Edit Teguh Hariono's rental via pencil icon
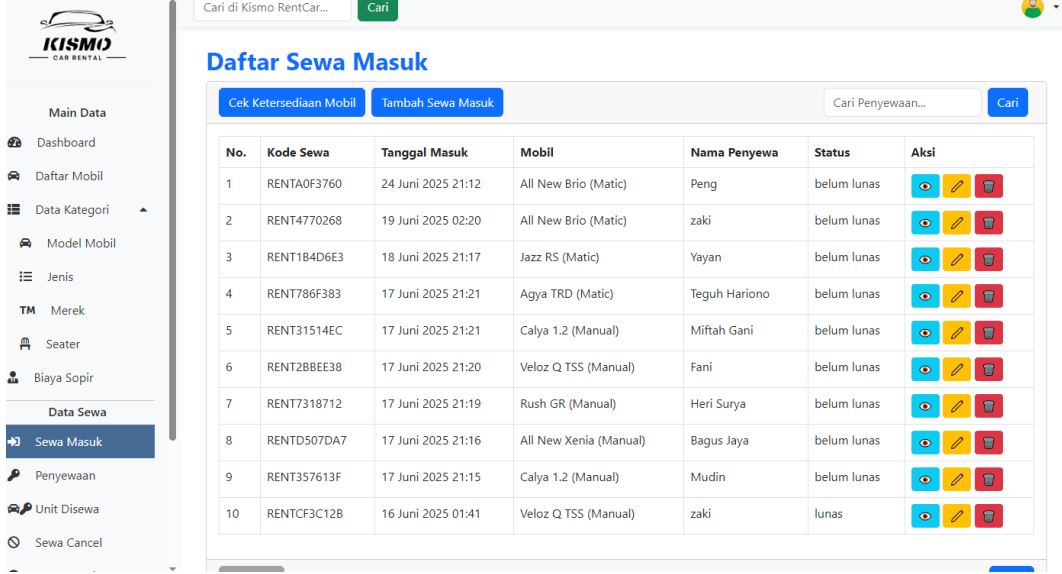Screen dimensions: 1062x574 [957, 296]
